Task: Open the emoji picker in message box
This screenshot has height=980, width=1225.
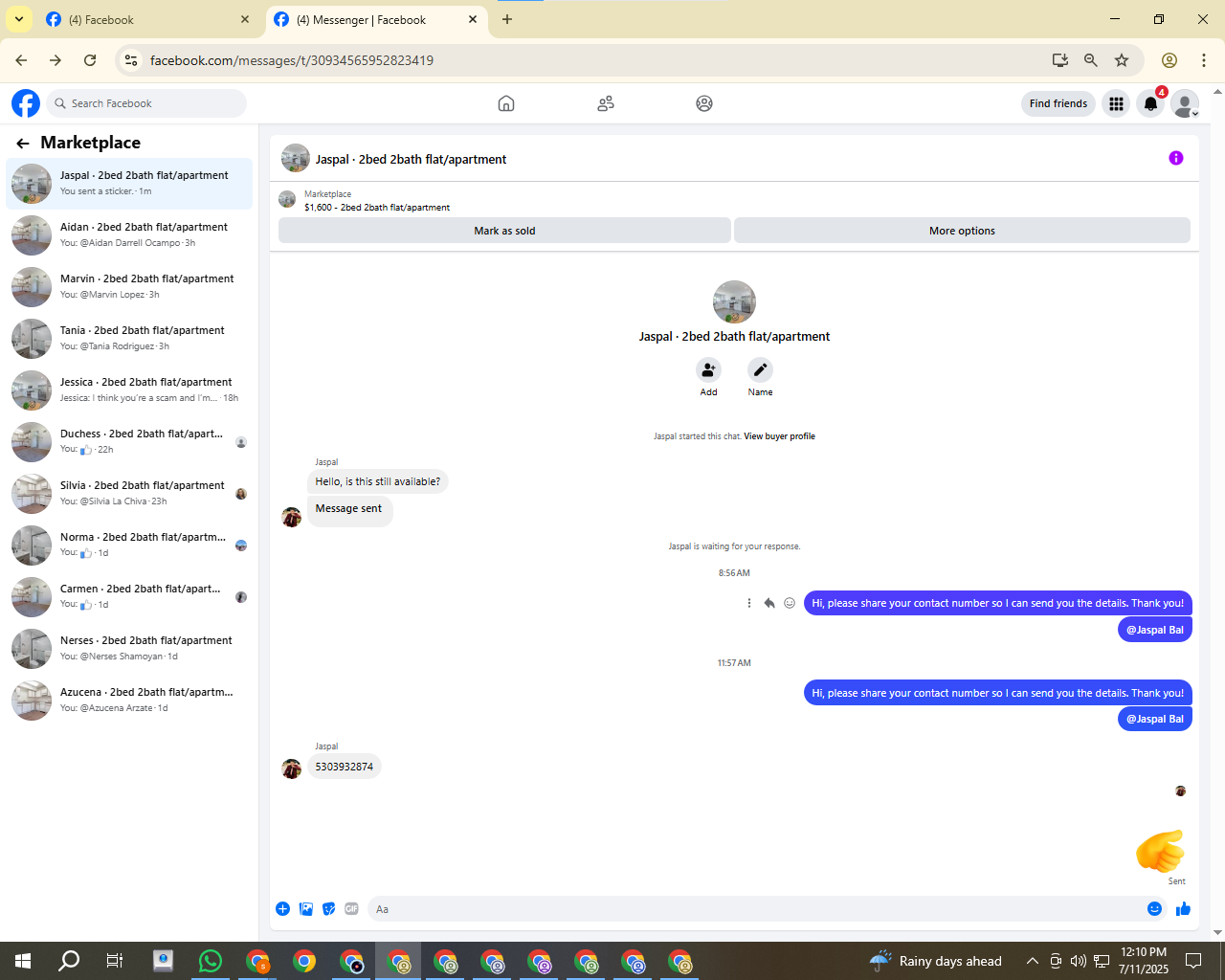Action: click(1155, 909)
